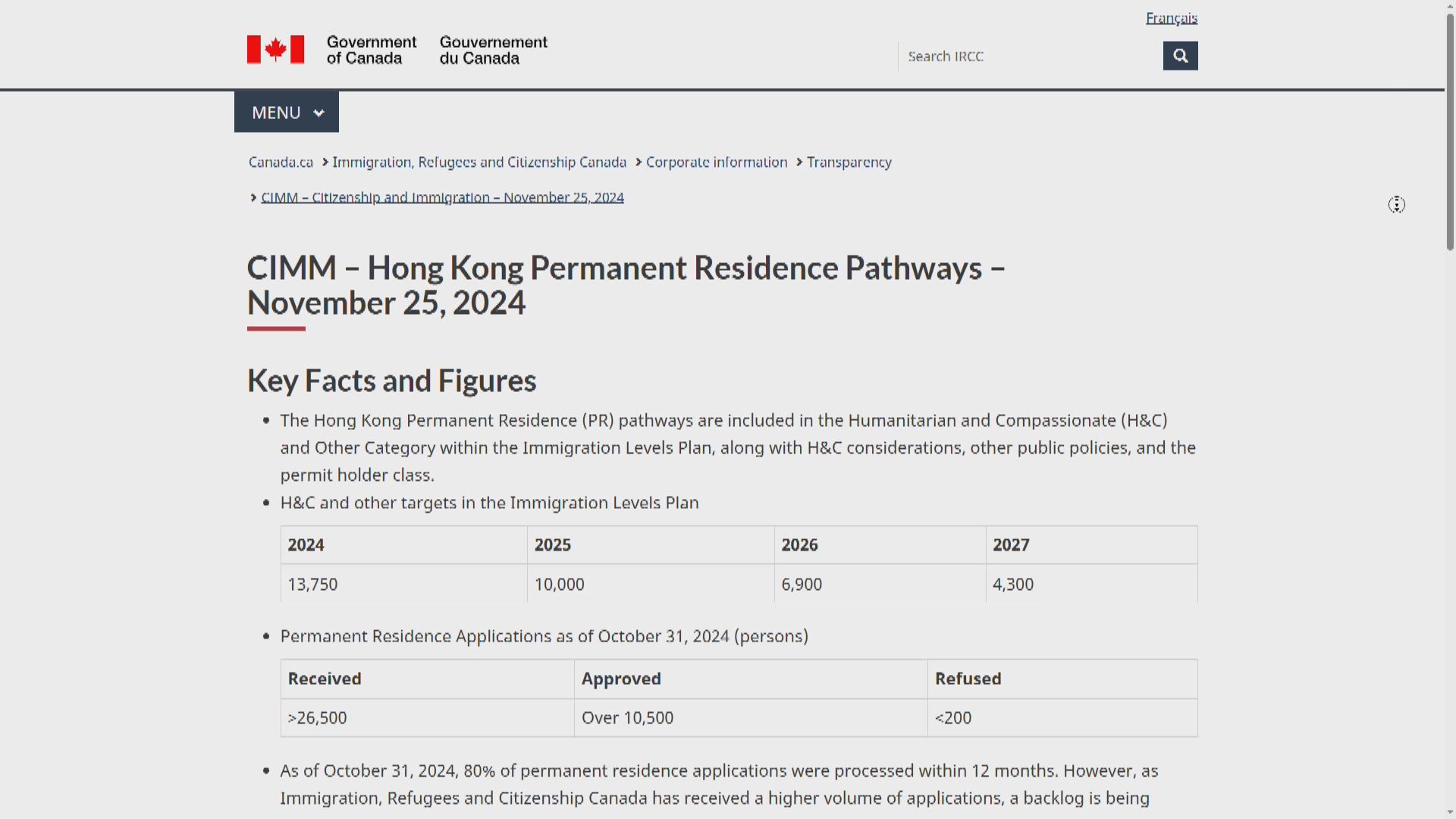
Task: Expand the MENU dropdown chevron
Action: click(319, 113)
